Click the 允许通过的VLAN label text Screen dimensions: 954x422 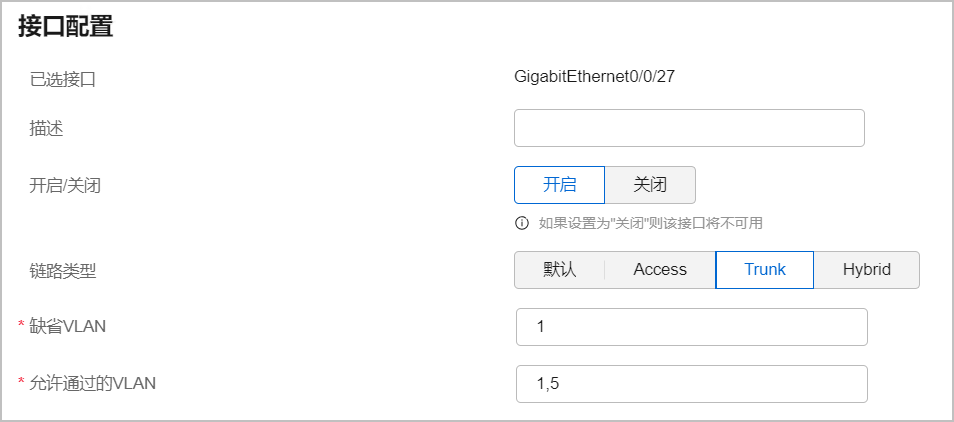(x=92, y=383)
